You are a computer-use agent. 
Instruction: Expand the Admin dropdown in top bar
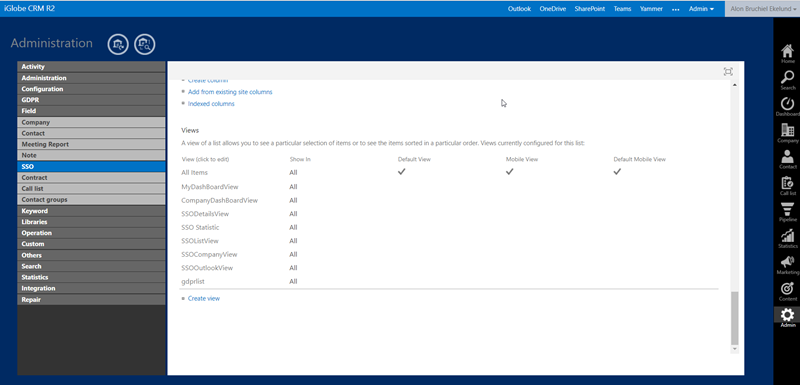tap(701, 9)
